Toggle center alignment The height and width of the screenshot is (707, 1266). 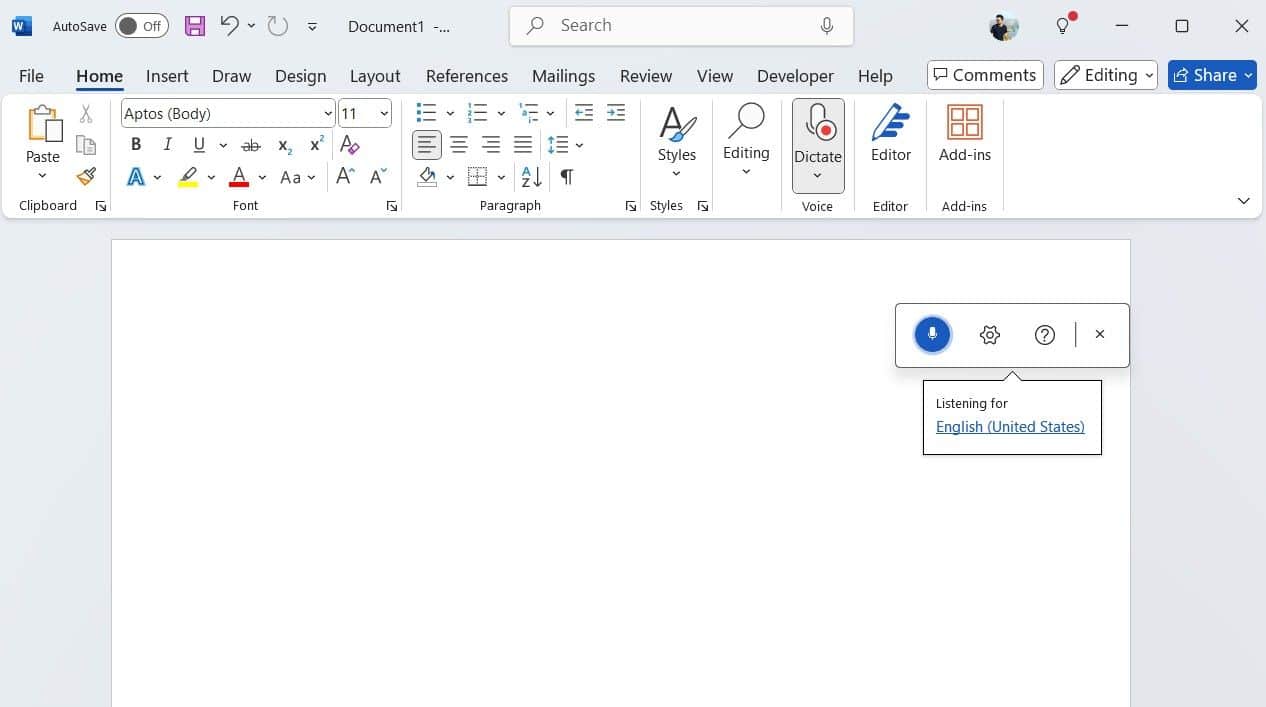[x=459, y=144]
